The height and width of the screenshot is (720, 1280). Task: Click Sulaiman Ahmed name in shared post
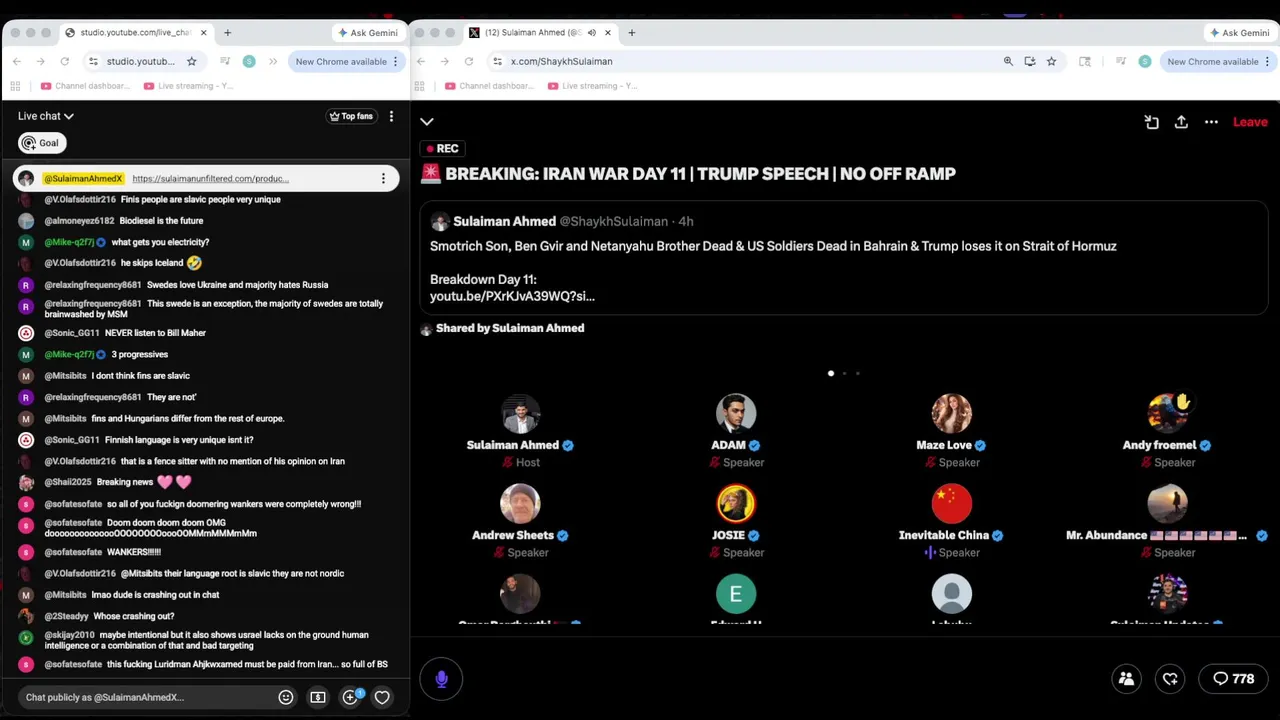(x=504, y=221)
